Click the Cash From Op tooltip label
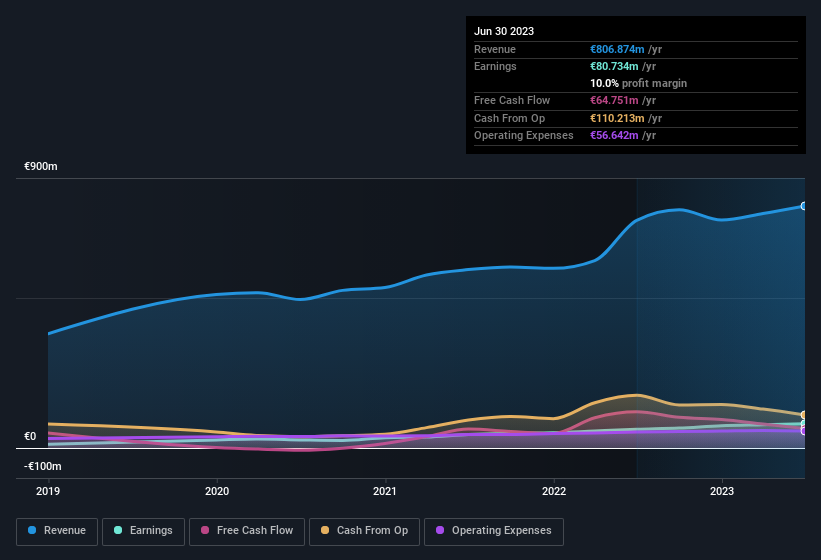Screen dimensions: 821x560 coord(509,118)
